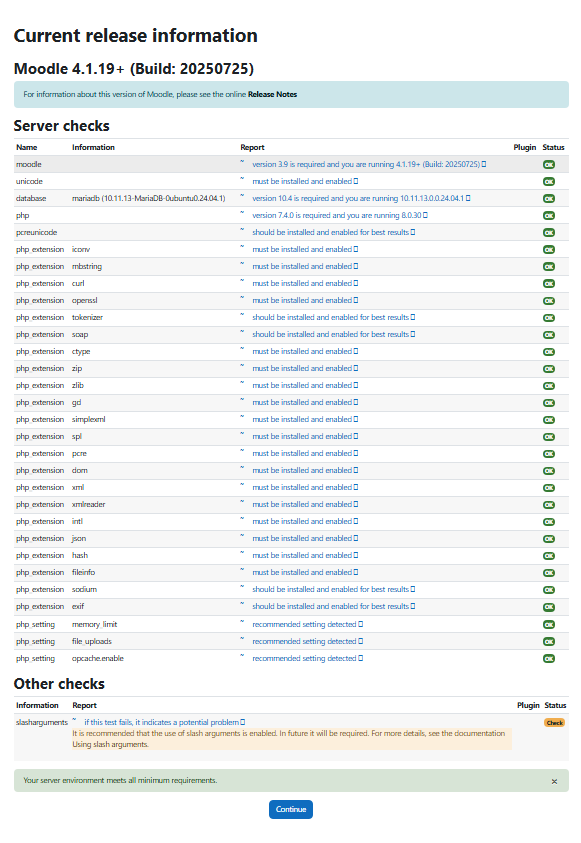Click the OK status badge for openssl
Viewport: 581px width, 843px height.
[x=549, y=301]
